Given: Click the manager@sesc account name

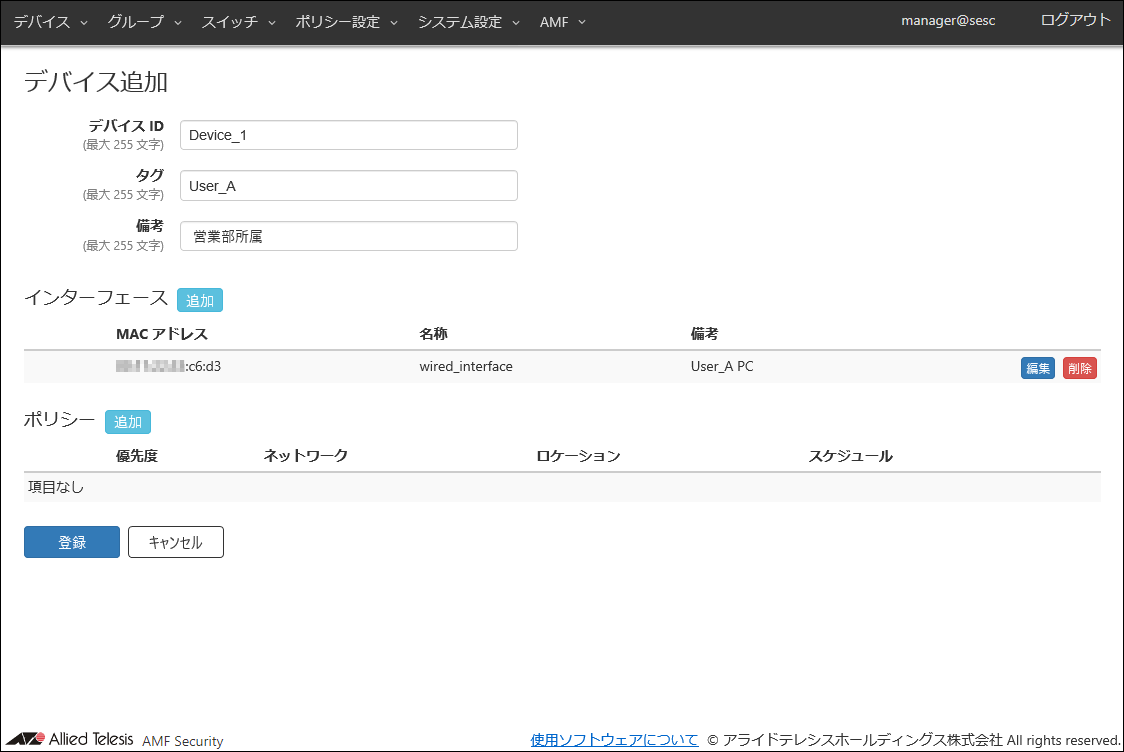Looking at the screenshot, I should coord(948,21).
